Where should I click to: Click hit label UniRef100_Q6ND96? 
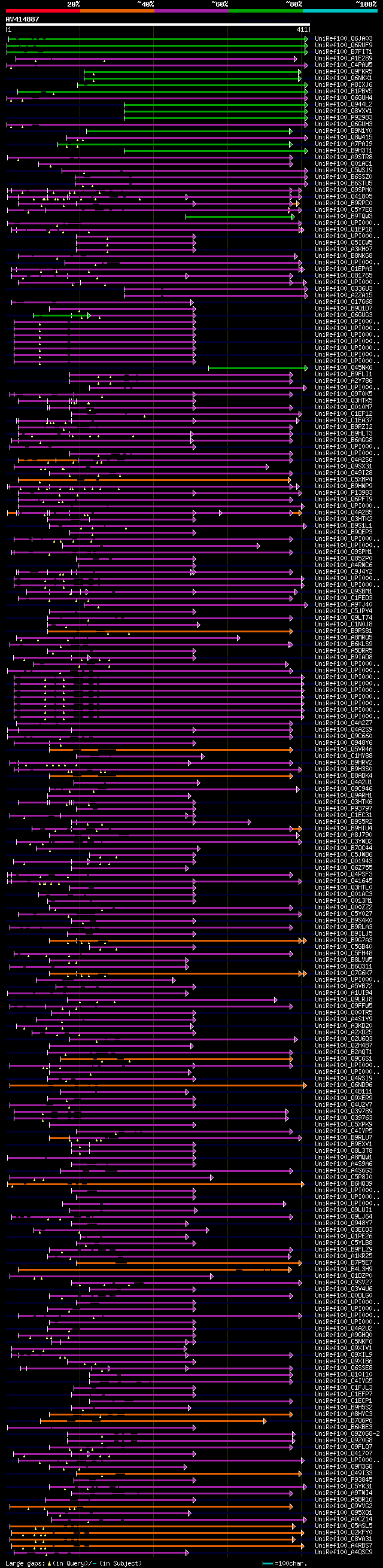[344, 1085]
